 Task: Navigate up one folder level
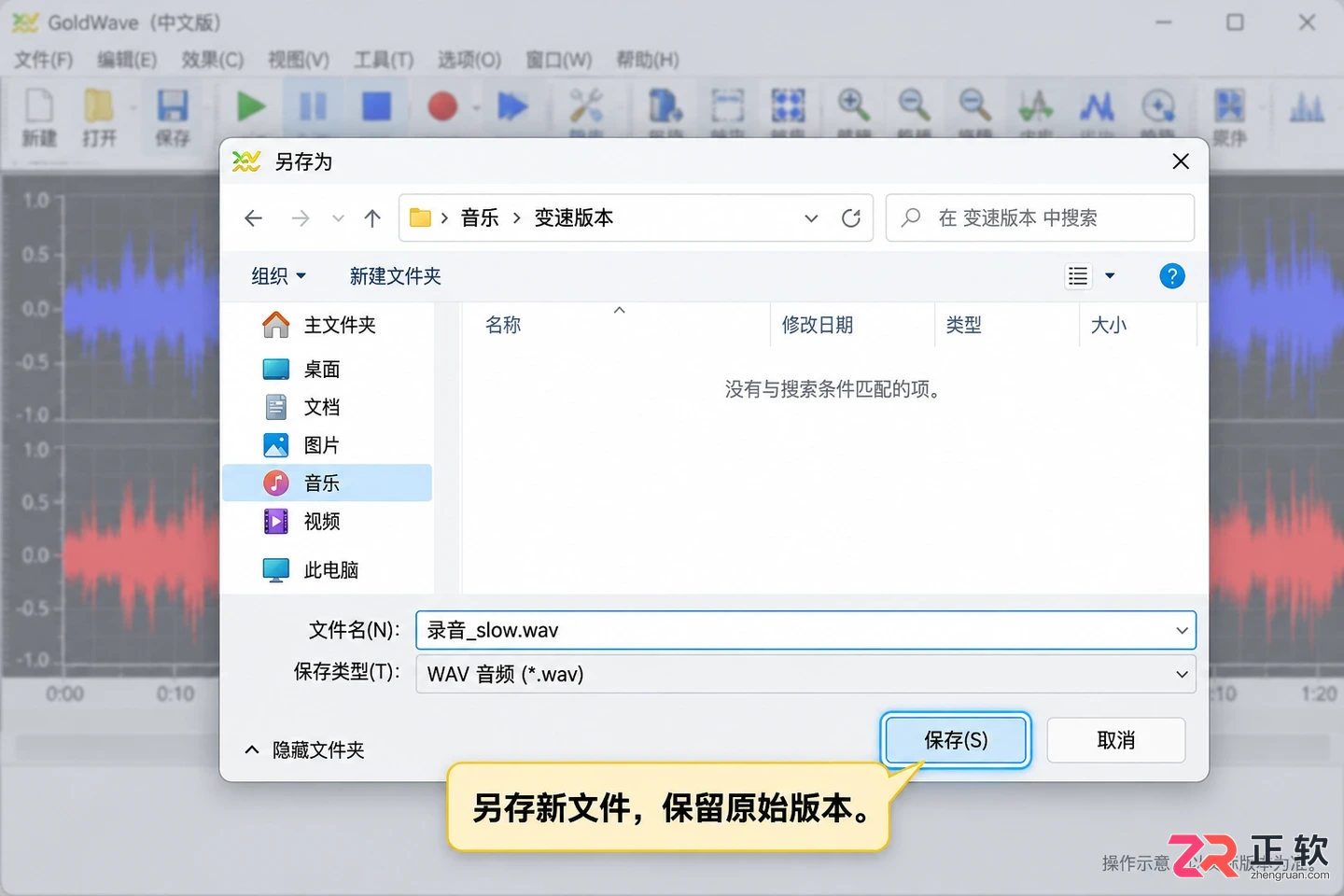(x=372, y=218)
